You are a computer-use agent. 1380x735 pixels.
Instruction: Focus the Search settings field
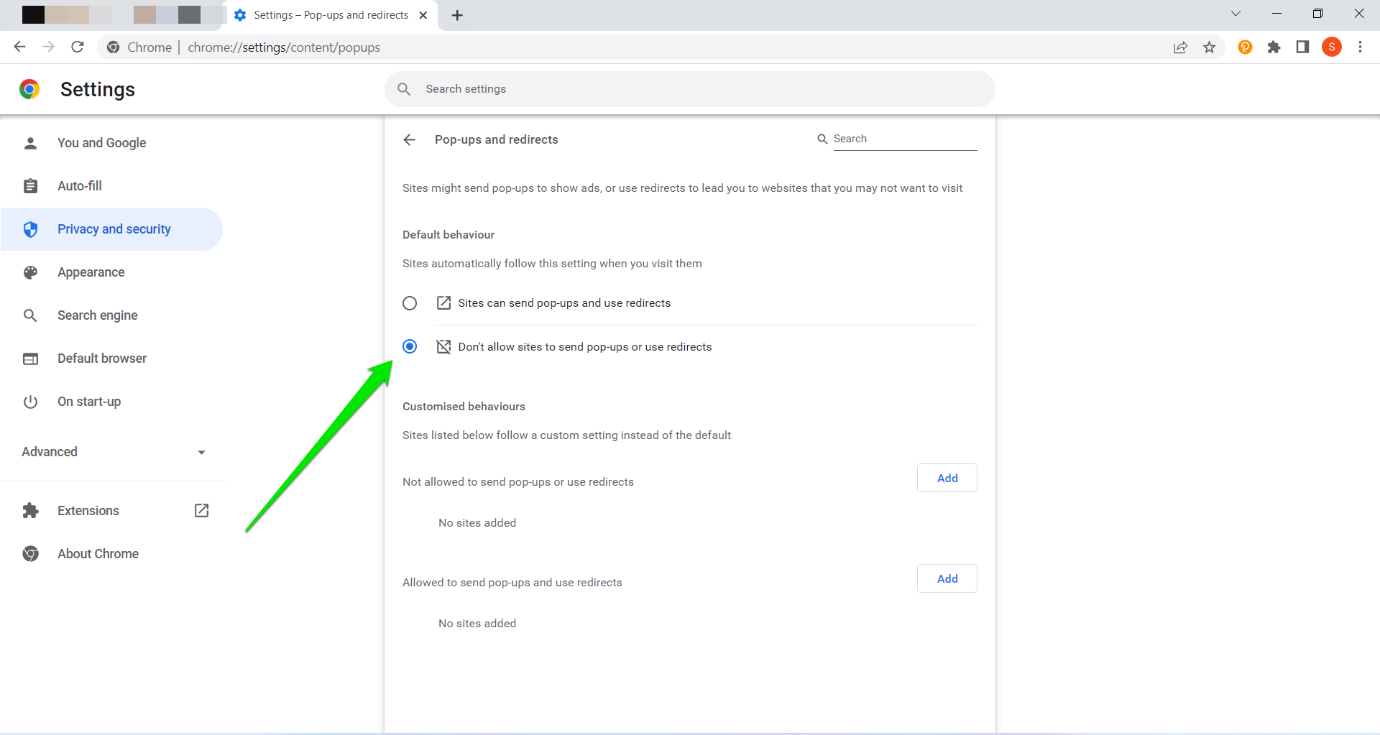[690, 89]
